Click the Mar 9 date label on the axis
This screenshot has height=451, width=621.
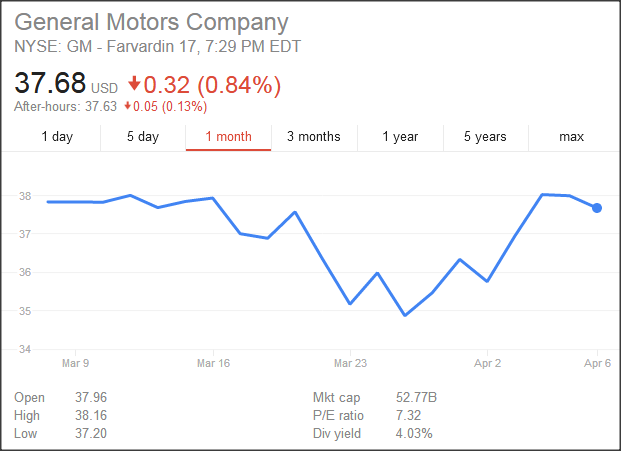[x=76, y=363]
